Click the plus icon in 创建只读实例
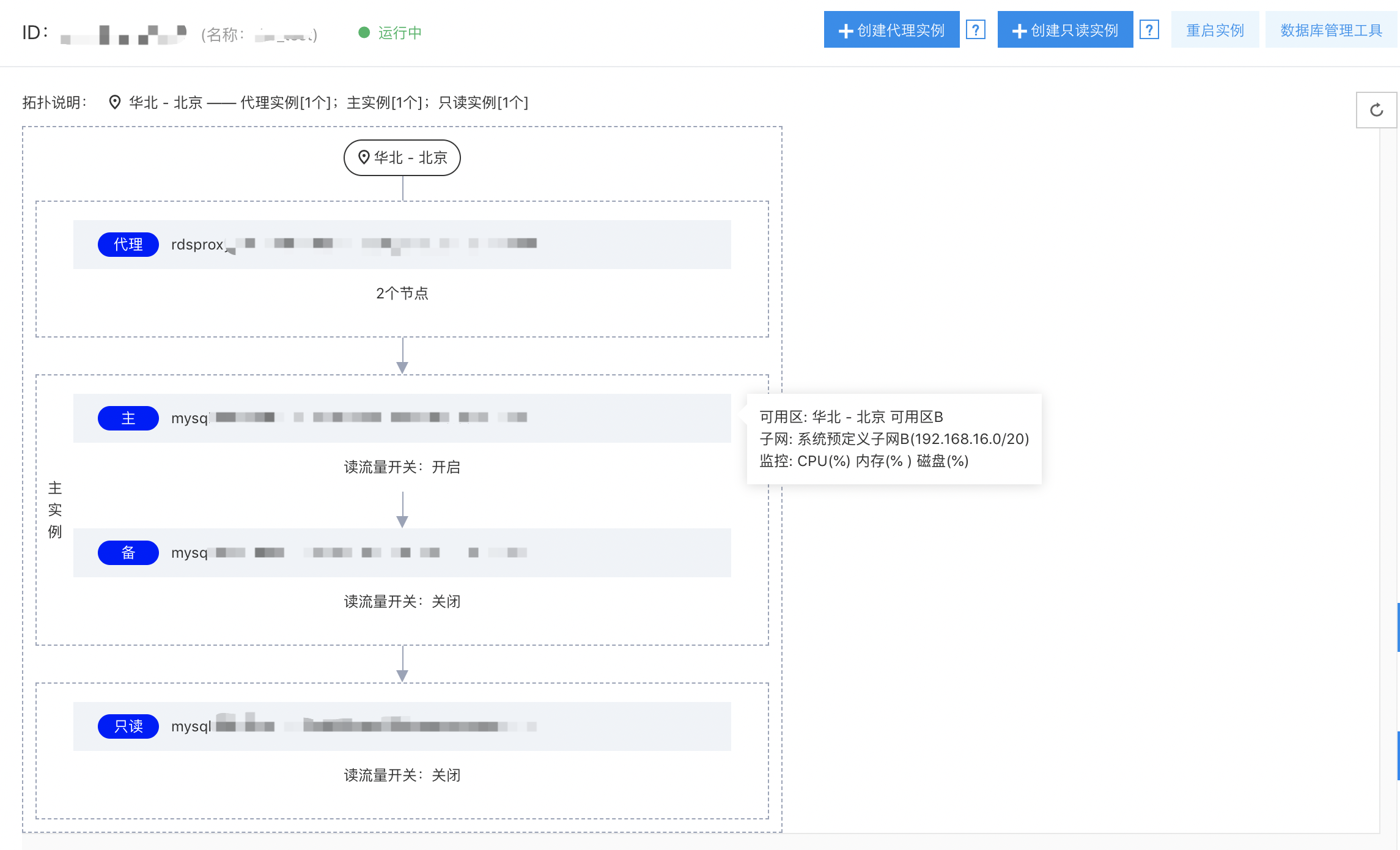The image size is (1400, 850). point(1019,31)
